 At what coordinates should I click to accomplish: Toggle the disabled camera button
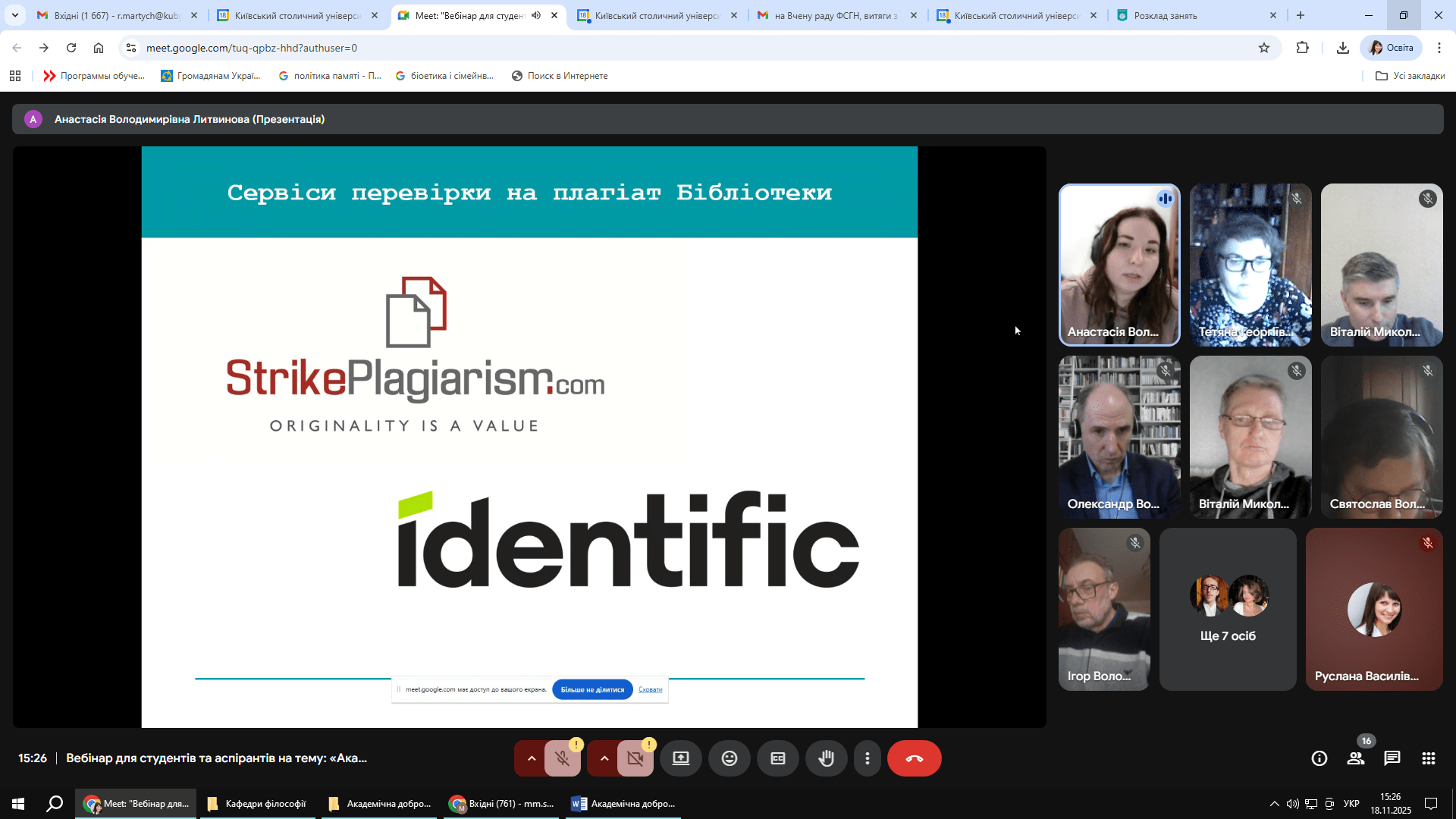pos(635,758)
